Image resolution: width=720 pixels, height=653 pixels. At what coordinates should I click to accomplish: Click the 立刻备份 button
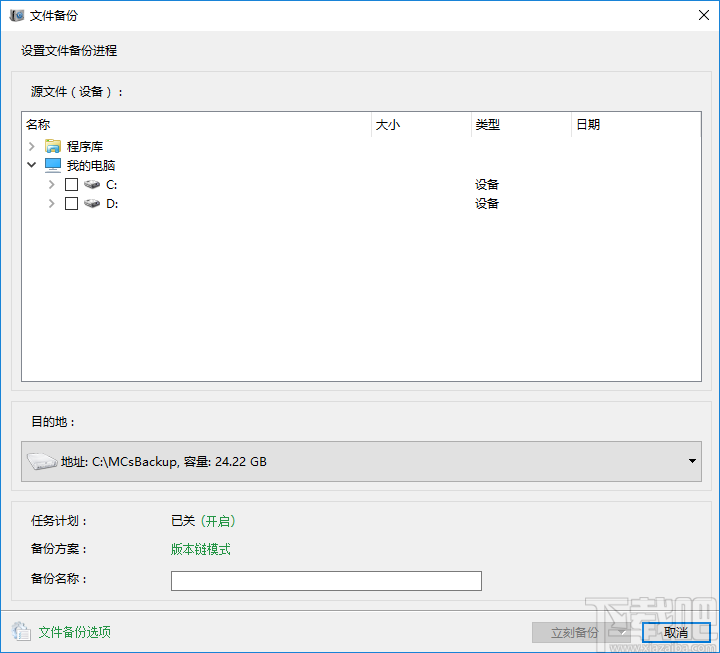pyautogui.click(x=573, y=632)
